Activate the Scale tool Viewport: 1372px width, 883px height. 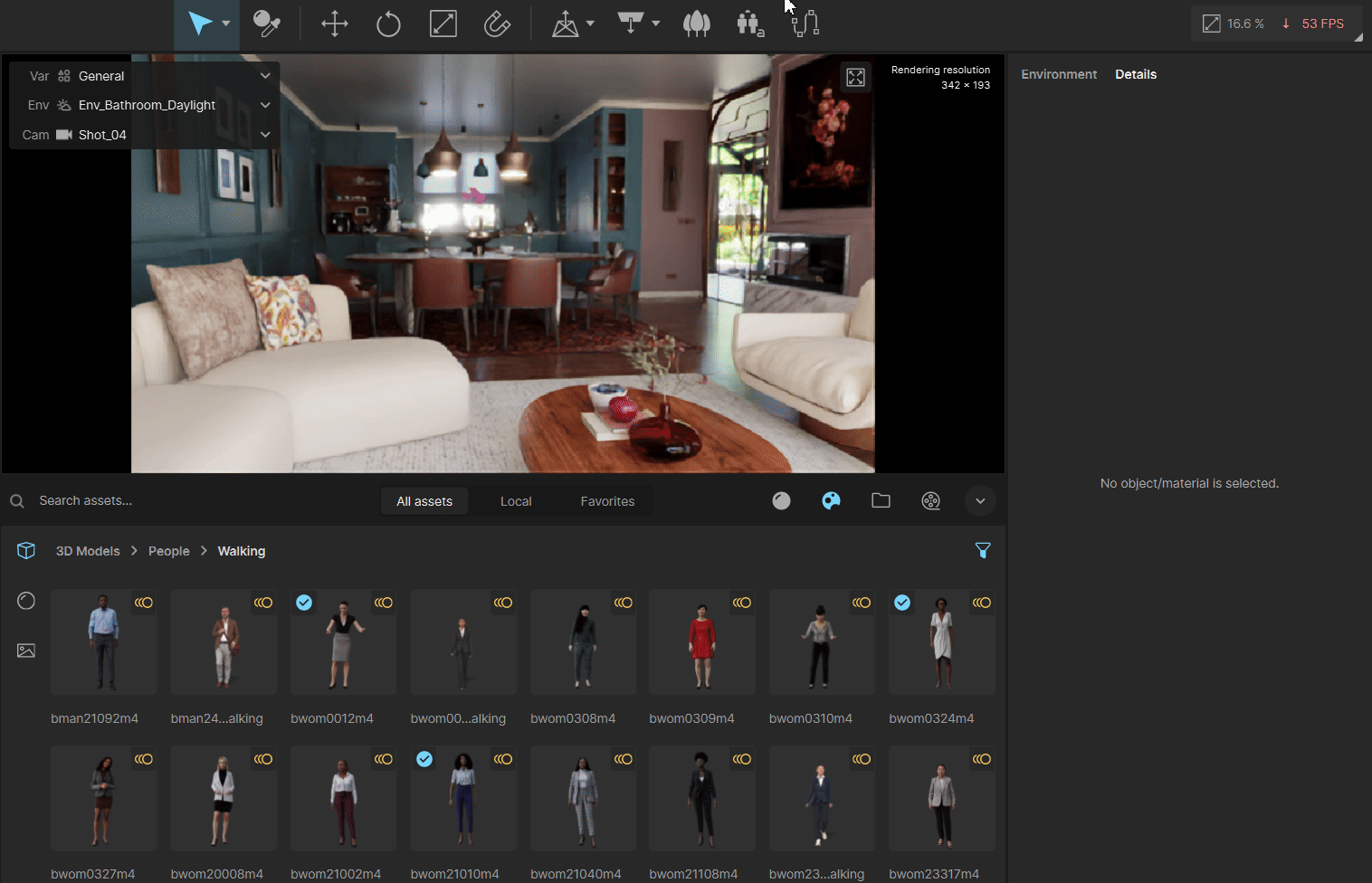point(443,24)
